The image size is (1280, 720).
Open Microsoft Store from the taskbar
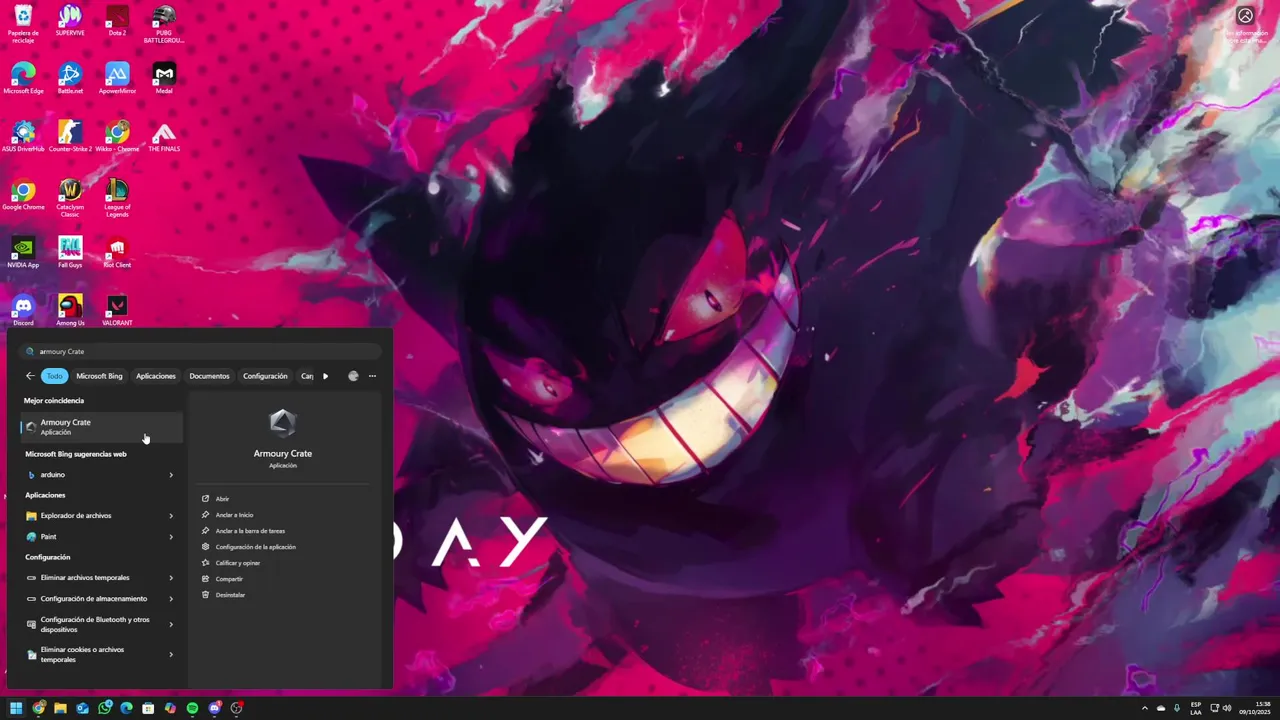click(148, 708)
